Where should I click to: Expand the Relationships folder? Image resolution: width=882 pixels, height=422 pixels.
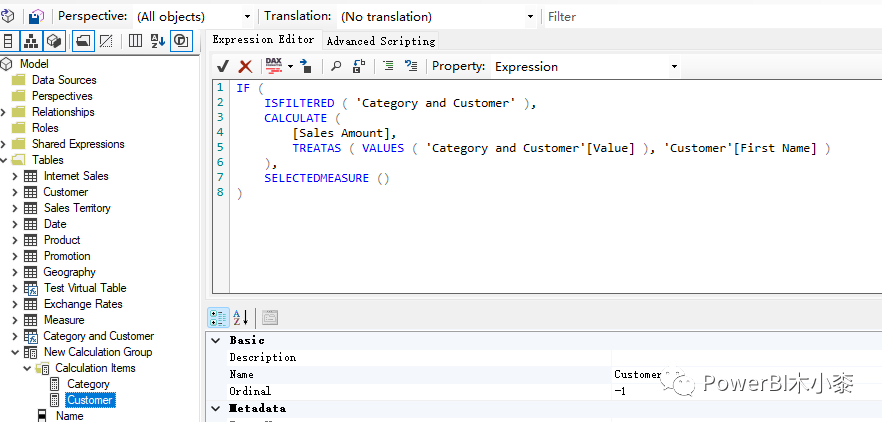4,112
